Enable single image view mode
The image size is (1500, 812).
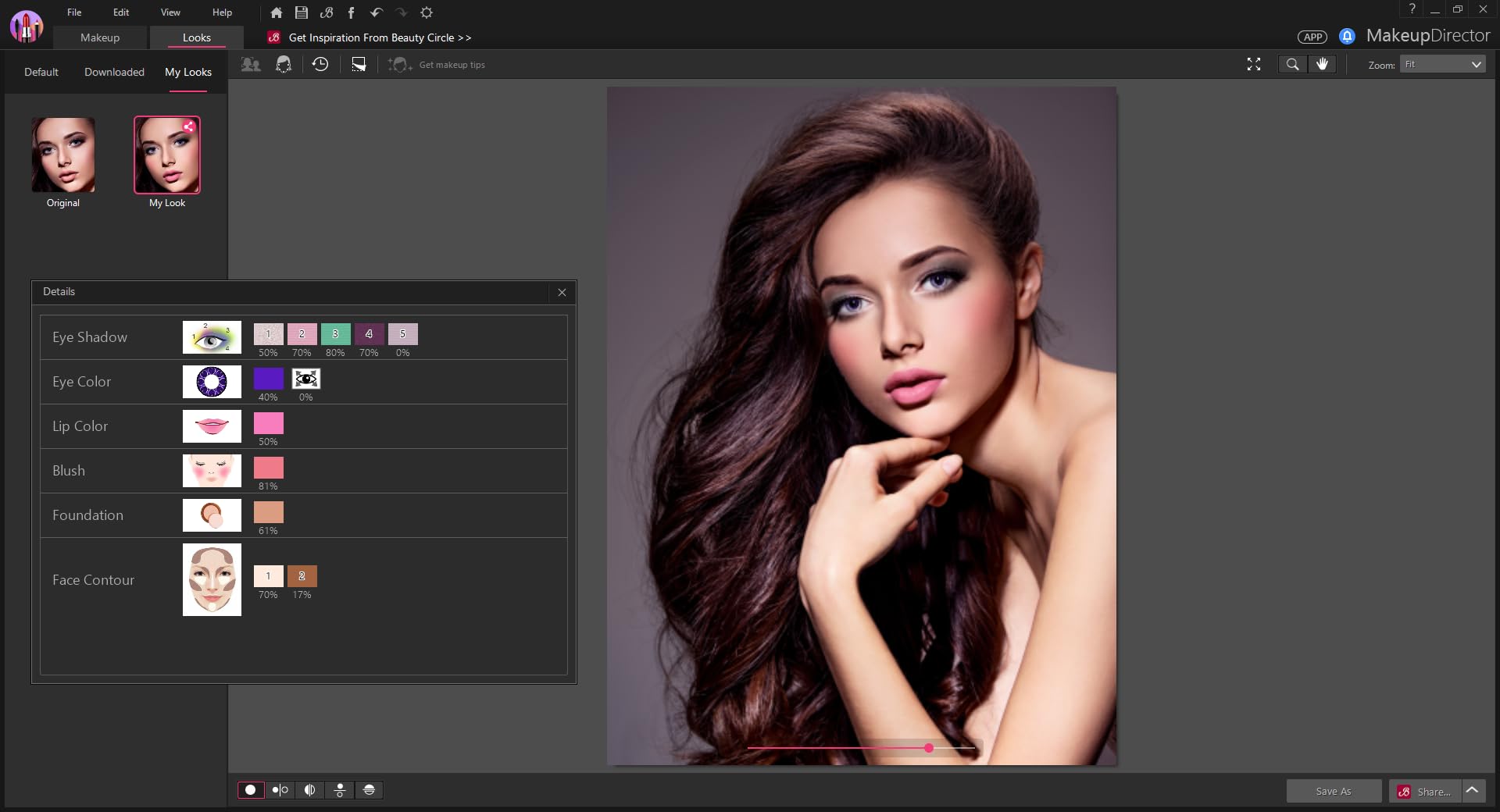click(x=251, y=790)
